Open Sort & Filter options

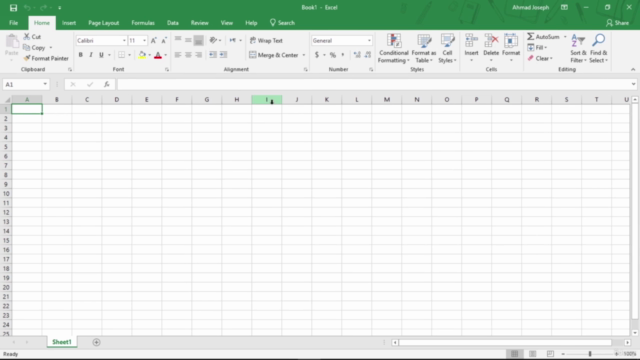[578, 48]
